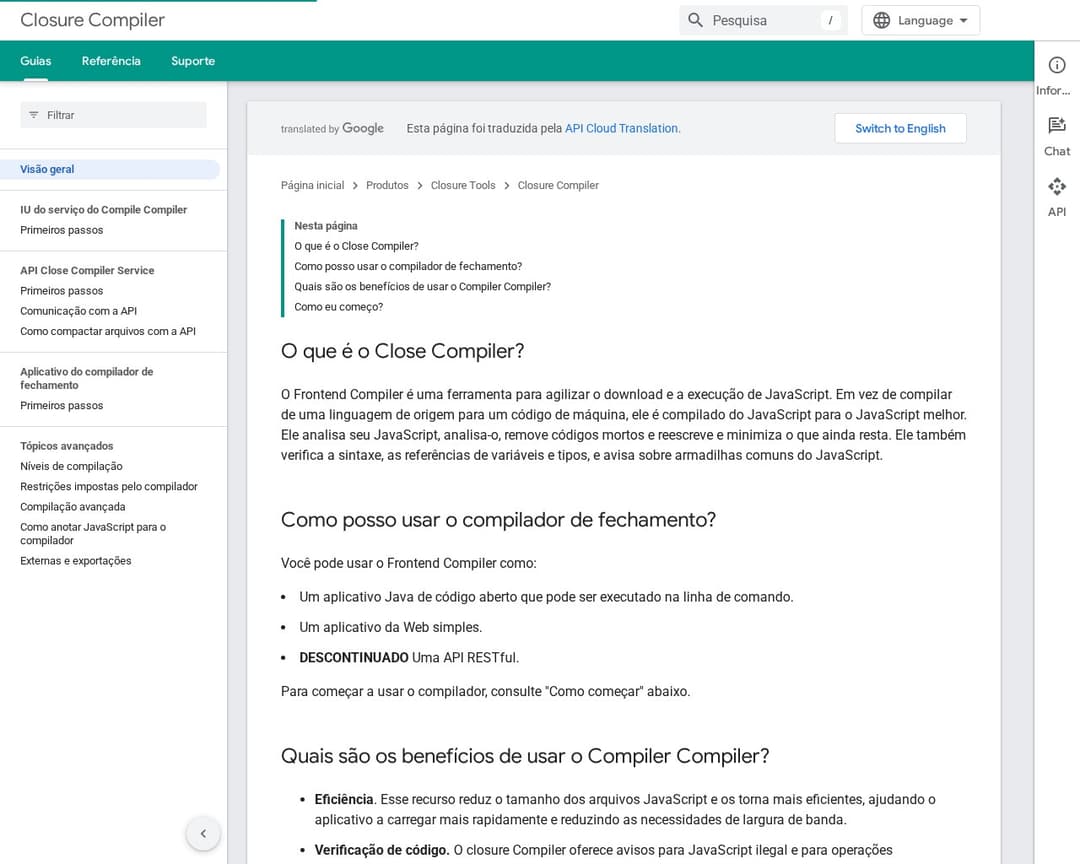Jump to Como eu começo? section
This screenshot has width=1080, height=864.
point(338,307)
